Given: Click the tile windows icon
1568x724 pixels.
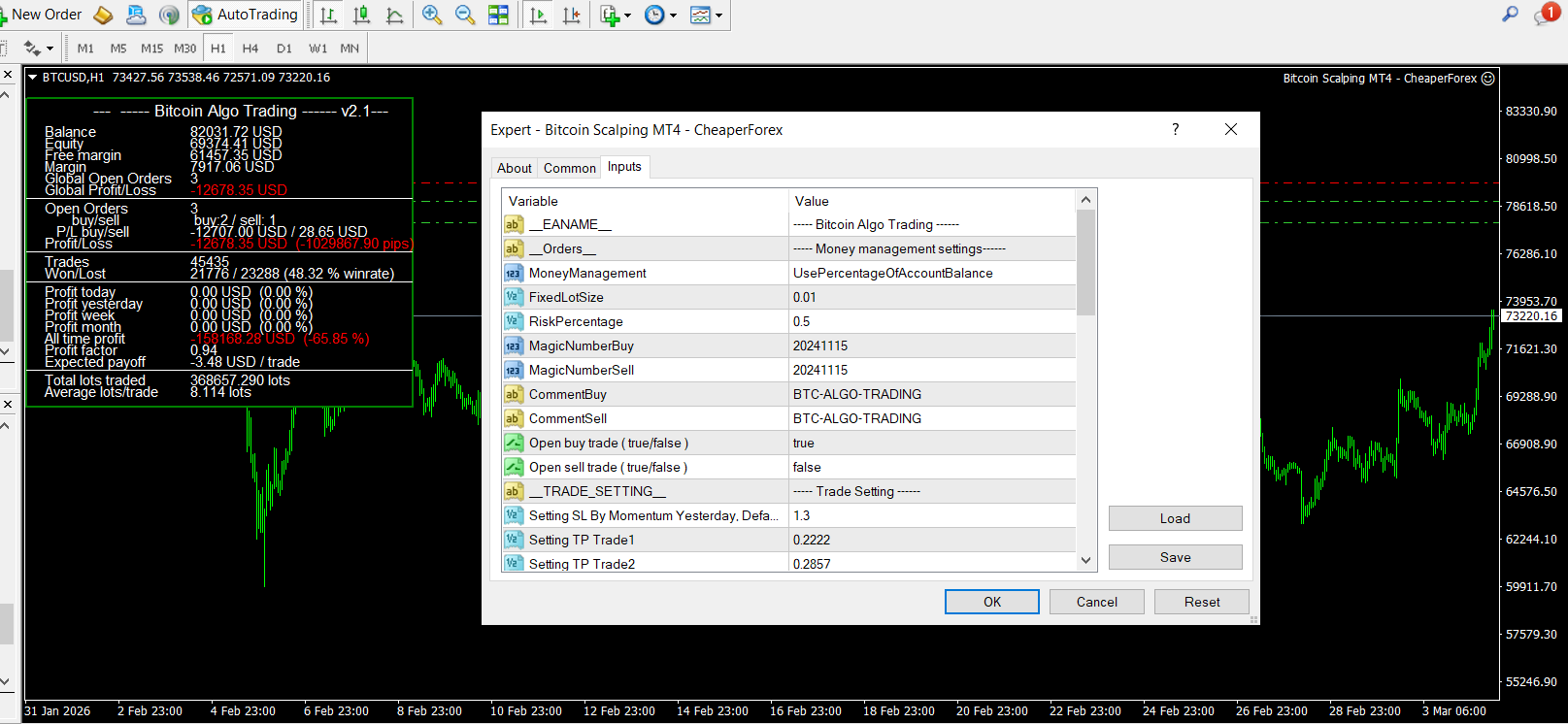Looking at the screenshot, I should 498,15.
